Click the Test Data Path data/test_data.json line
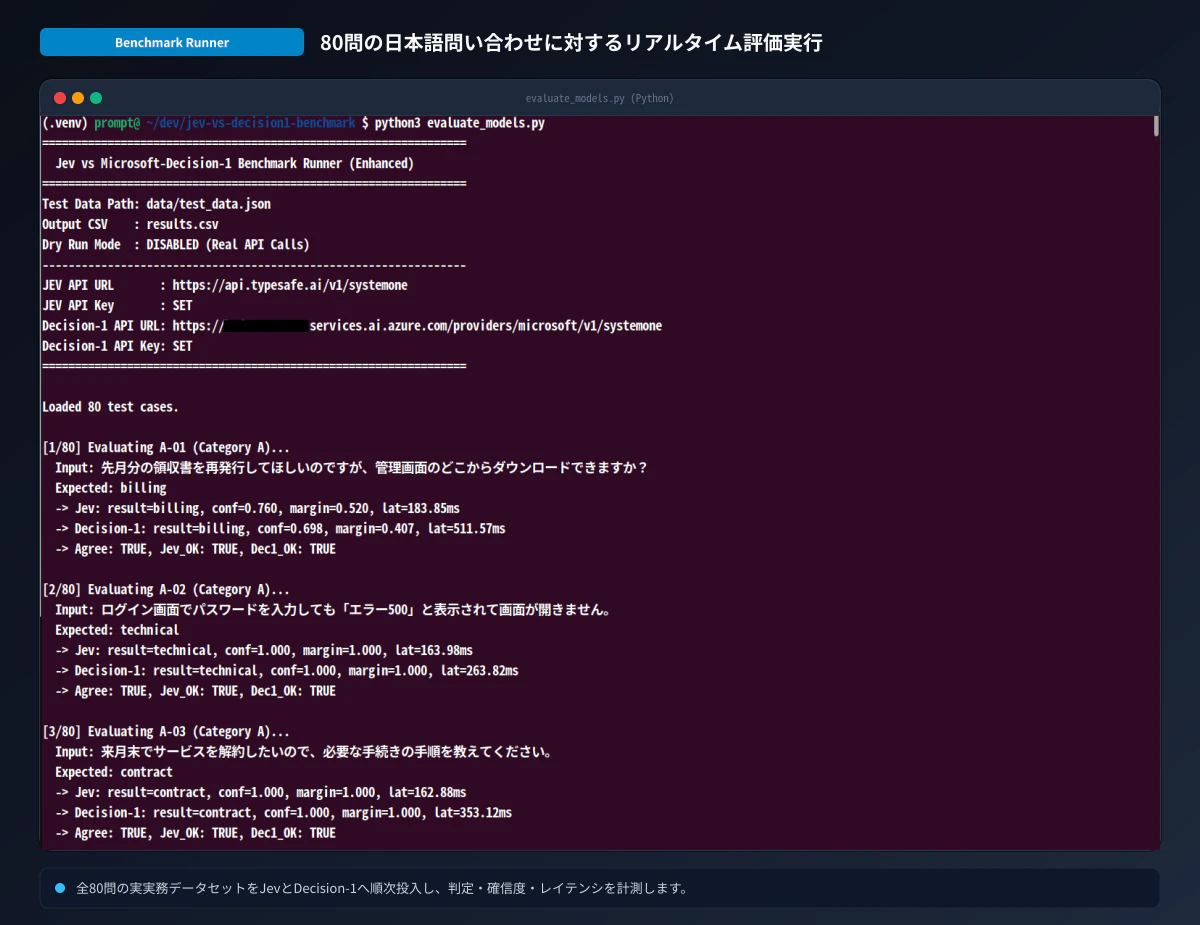 point(156,204)
